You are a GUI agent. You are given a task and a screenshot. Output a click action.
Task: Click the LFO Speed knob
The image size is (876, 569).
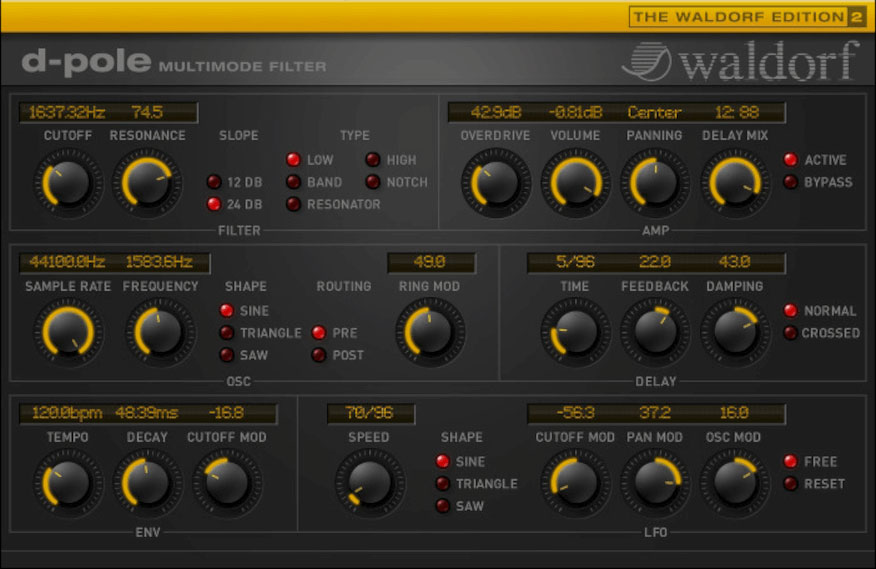pos(369,484)
